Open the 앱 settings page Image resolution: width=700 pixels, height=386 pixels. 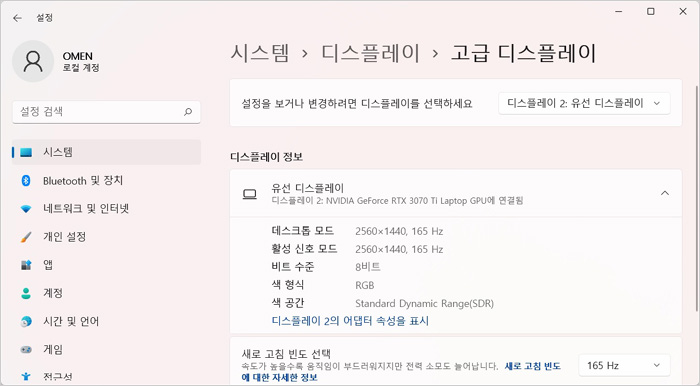pos(106,265)
